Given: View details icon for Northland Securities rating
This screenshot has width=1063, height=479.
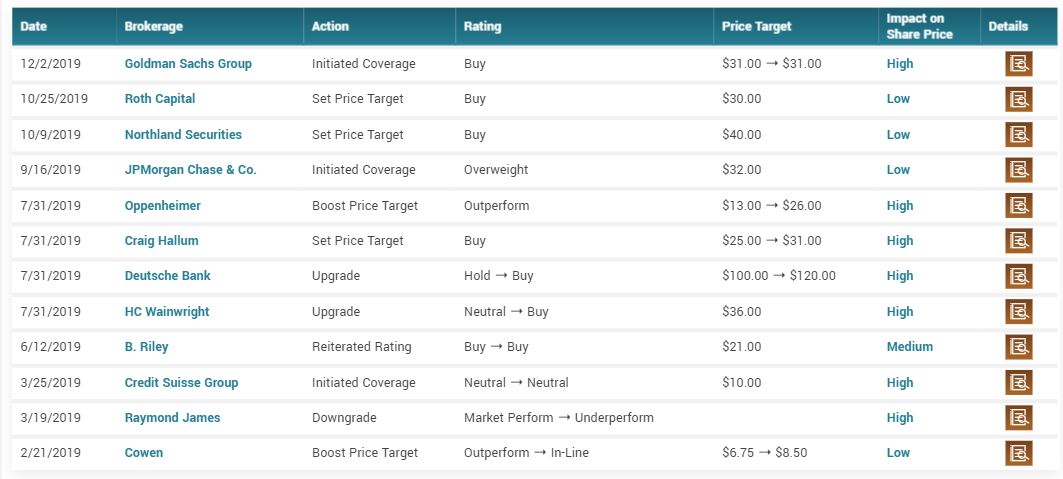Looking at the screenshot, I should [1018, 135].
